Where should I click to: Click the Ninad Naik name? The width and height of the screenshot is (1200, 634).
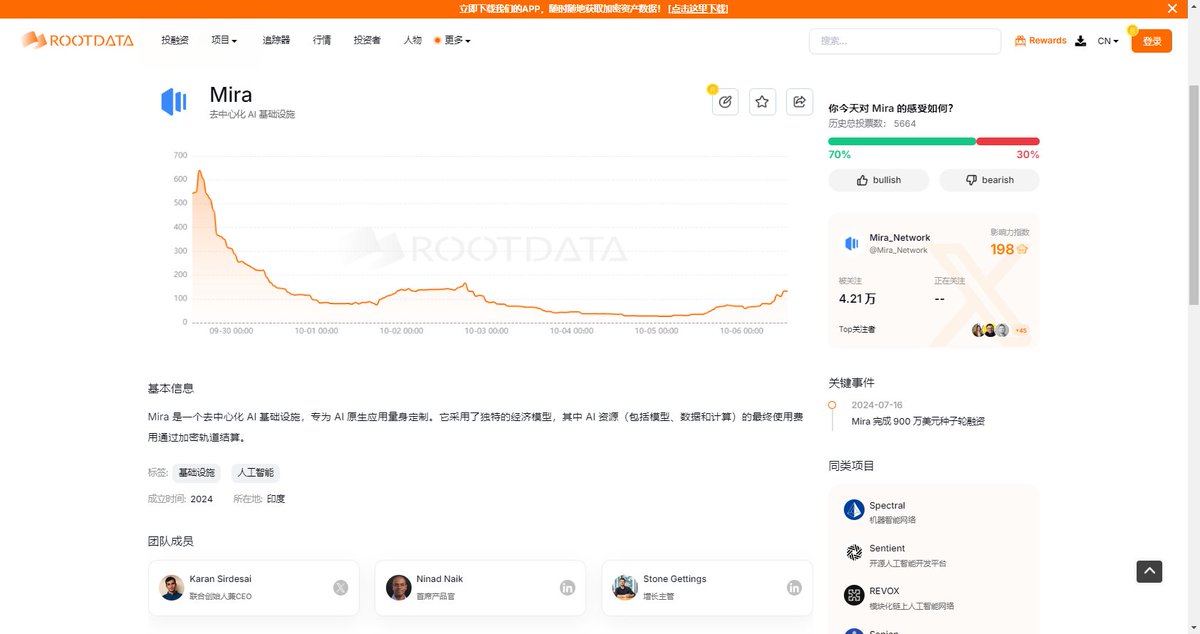click(440, 579)
